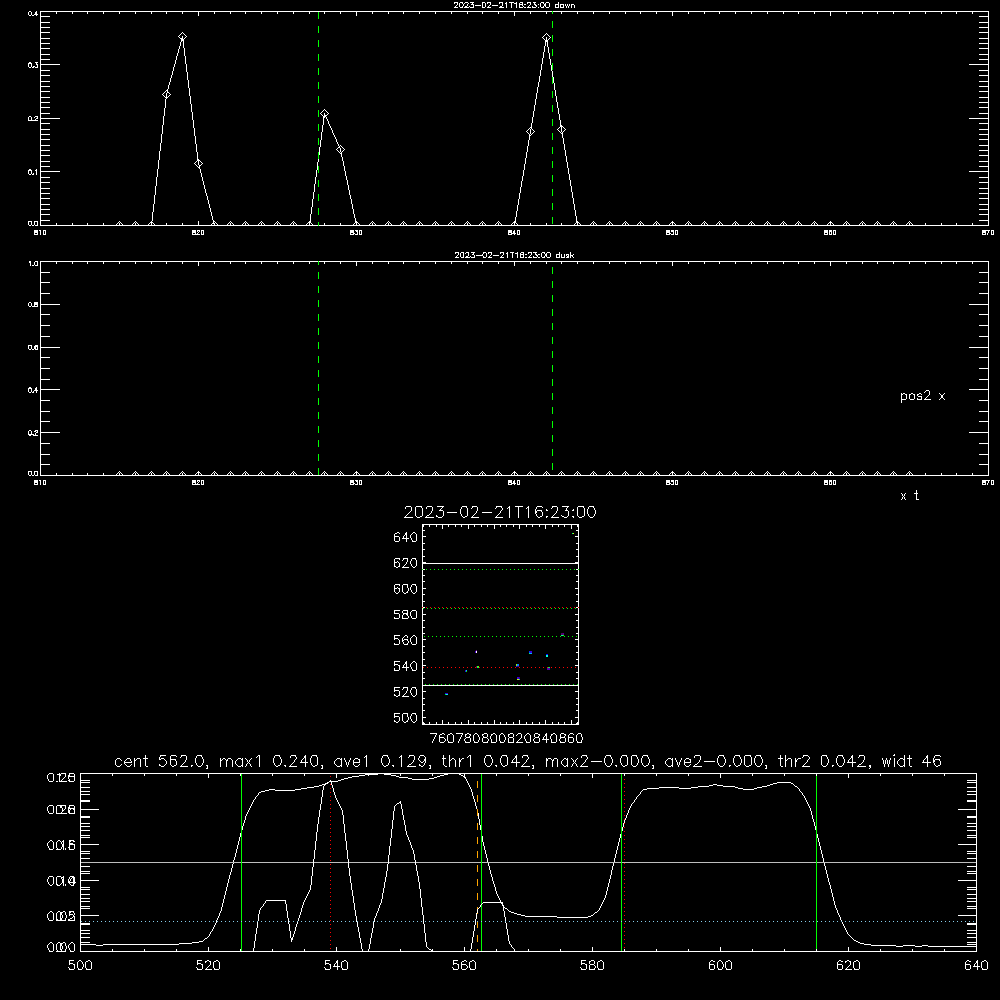
Task: Click the x-axis label '500' on bottom plot
Action: [x=80, y=966]
